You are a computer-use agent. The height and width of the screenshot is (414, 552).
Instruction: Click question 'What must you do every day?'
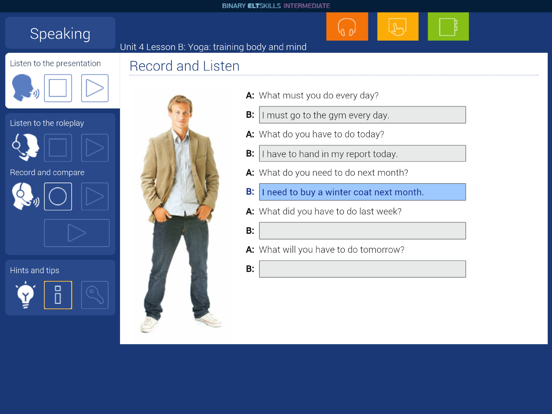coord(319,95)
